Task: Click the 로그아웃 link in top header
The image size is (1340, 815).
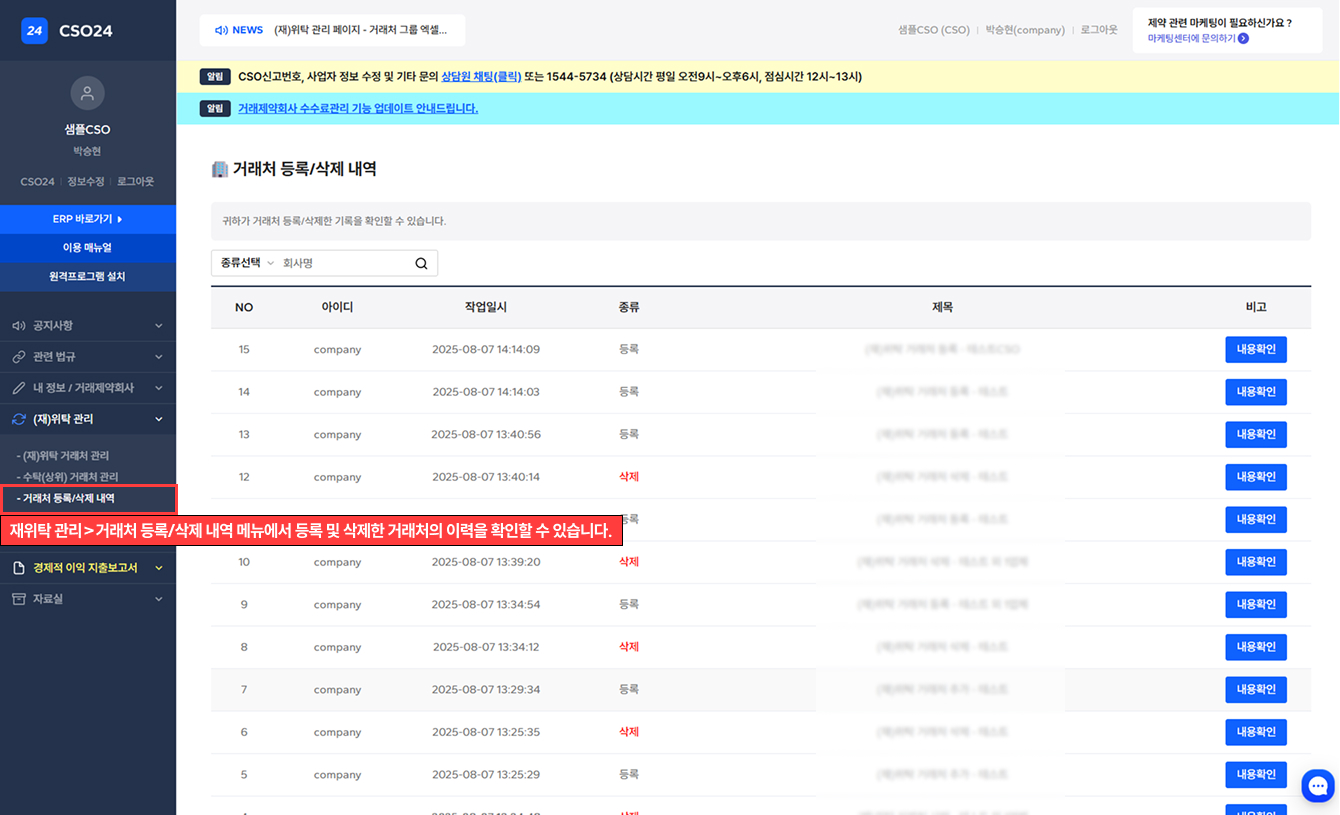Action: click(1098, 30)
